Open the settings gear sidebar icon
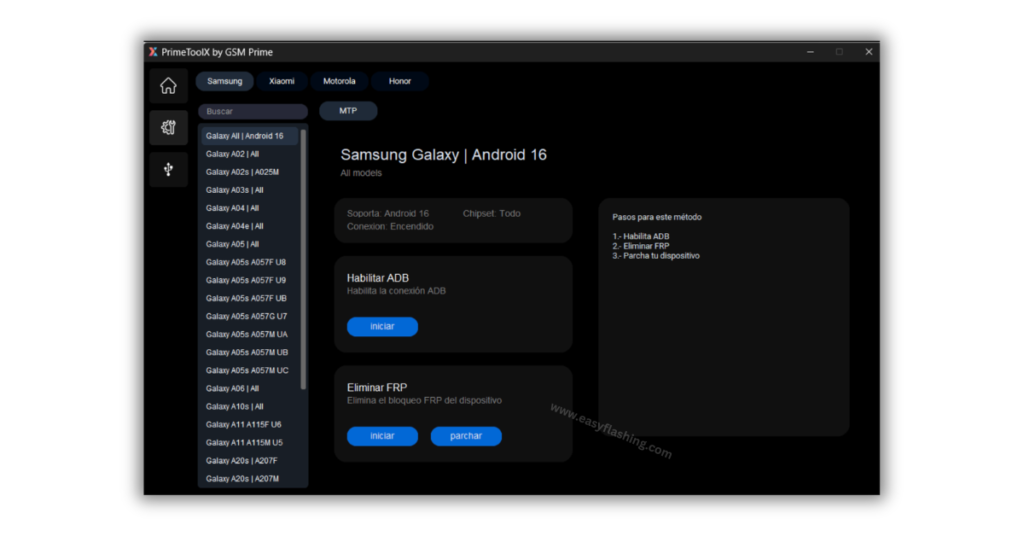This screenshot has width=1024, height=536. click(168, 127)
